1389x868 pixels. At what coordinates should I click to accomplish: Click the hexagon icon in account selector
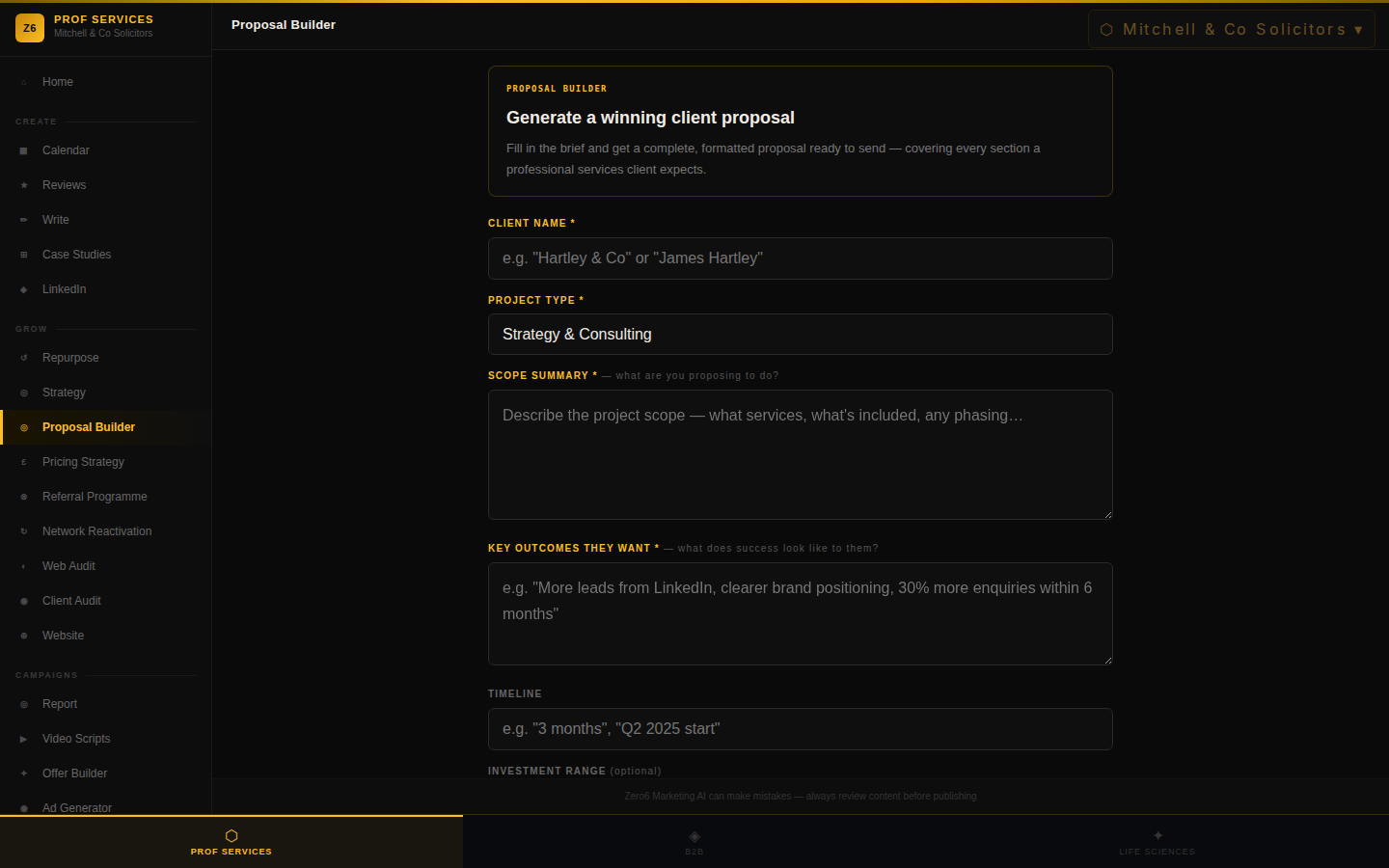[1106, 30]
